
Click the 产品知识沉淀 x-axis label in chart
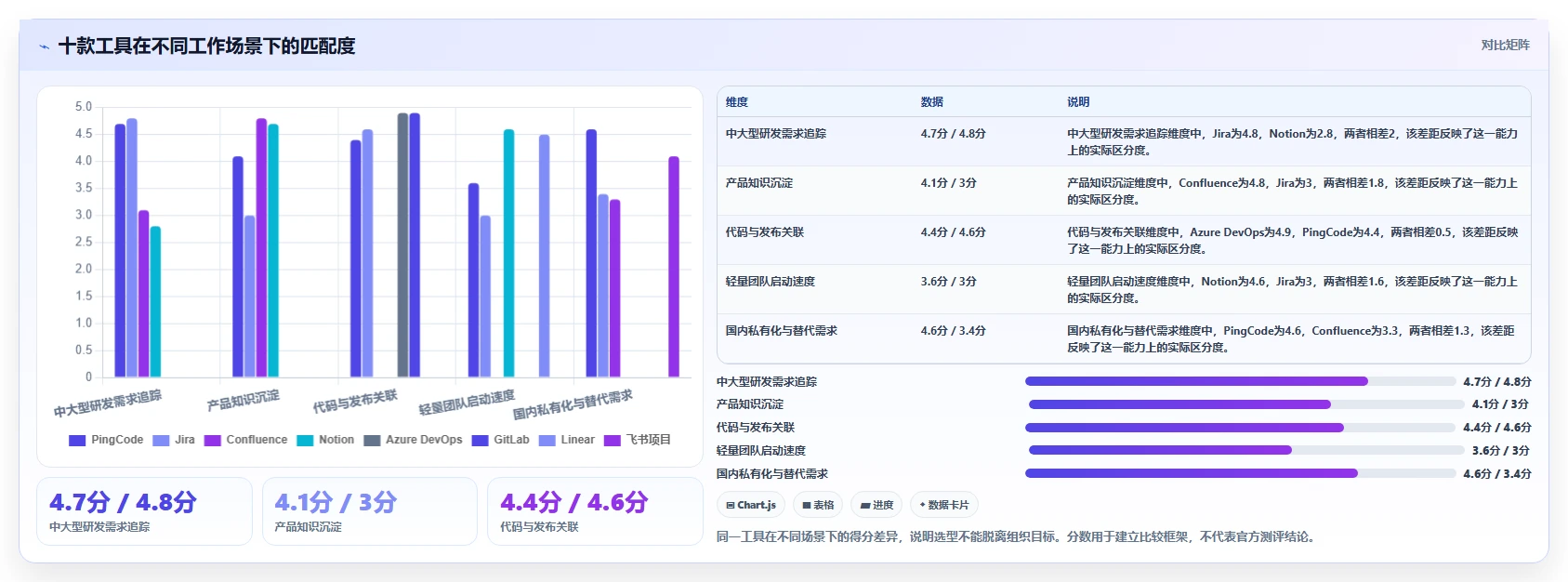click(x=244, y=401)
